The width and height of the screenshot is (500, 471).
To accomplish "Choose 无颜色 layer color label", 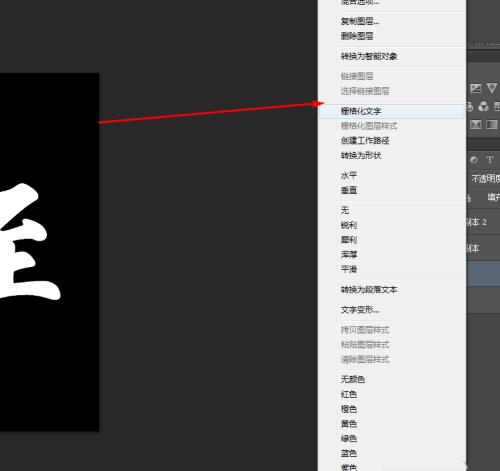I will pos(353,379).
